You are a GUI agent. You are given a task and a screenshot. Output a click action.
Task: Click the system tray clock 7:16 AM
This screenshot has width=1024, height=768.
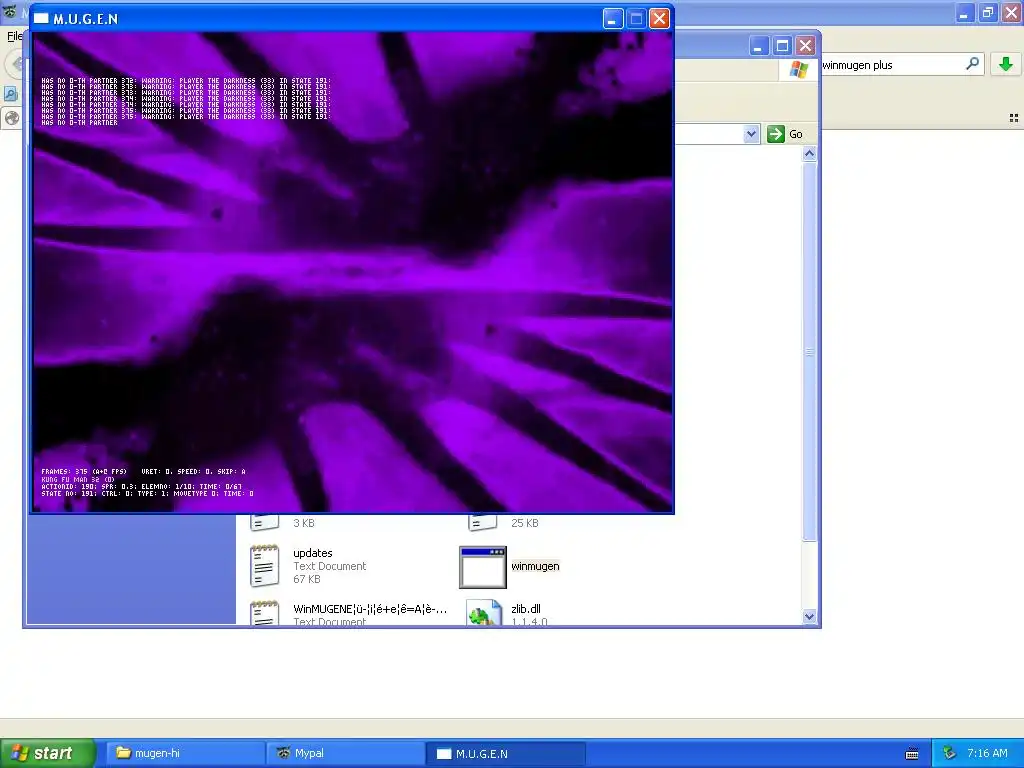coord(987,753)
